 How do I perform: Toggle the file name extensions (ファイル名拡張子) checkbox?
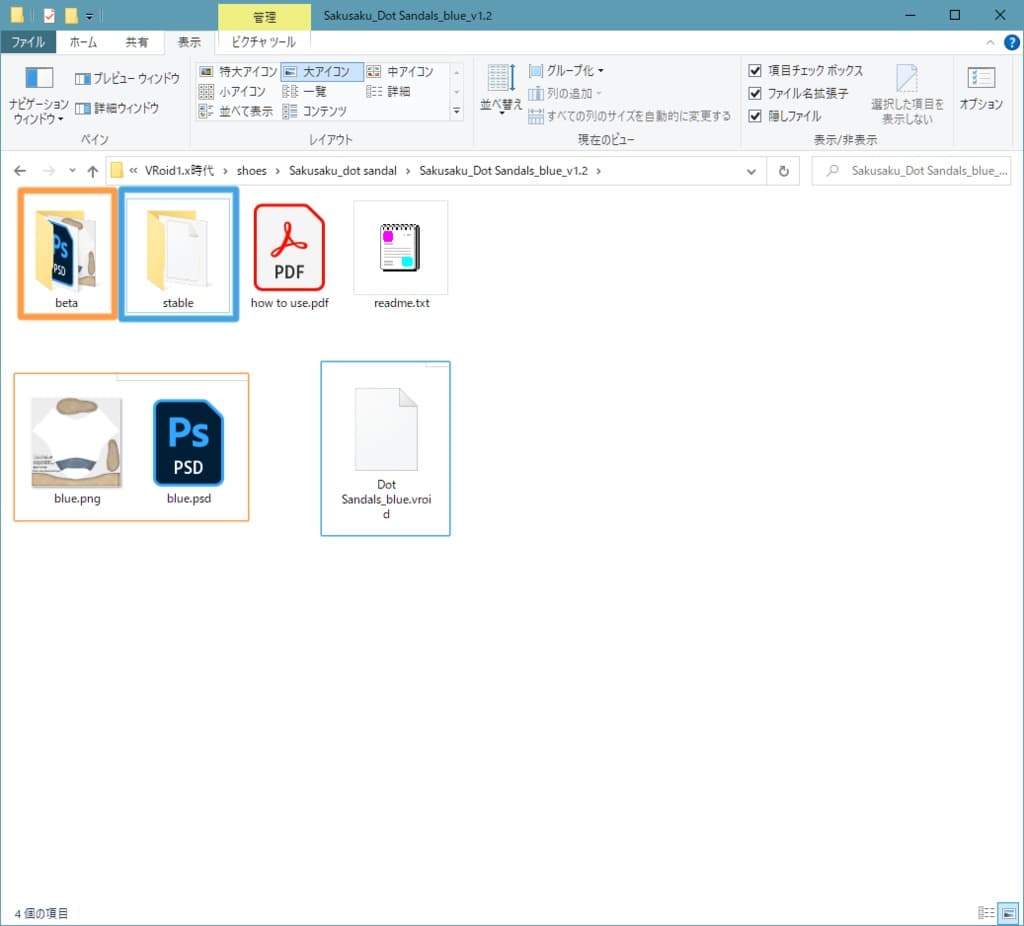tap(756, 93)
